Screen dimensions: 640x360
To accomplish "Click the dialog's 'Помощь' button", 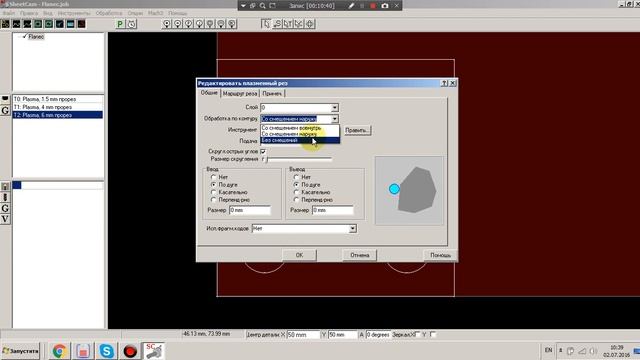I will (440, 255).
